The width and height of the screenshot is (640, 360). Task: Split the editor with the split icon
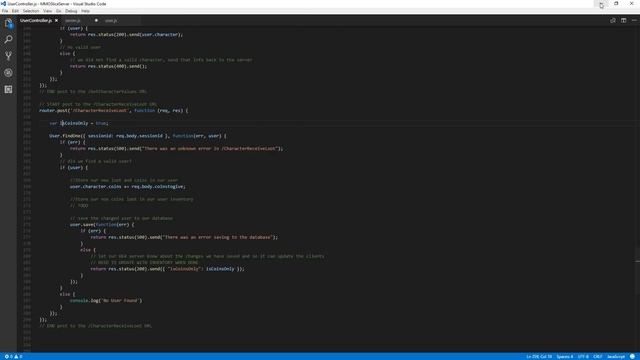tap(623, 20)
